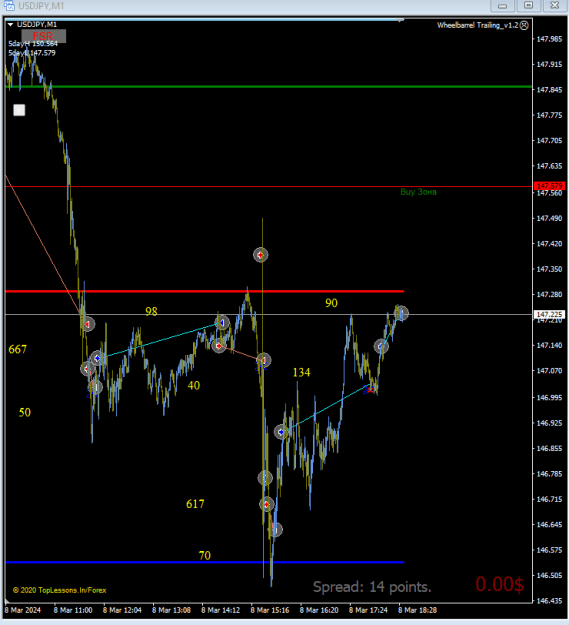569x625 pixels.
Task: Click the 8 Mar 15:16 time axis label
Action: click(x=270, y=610)
